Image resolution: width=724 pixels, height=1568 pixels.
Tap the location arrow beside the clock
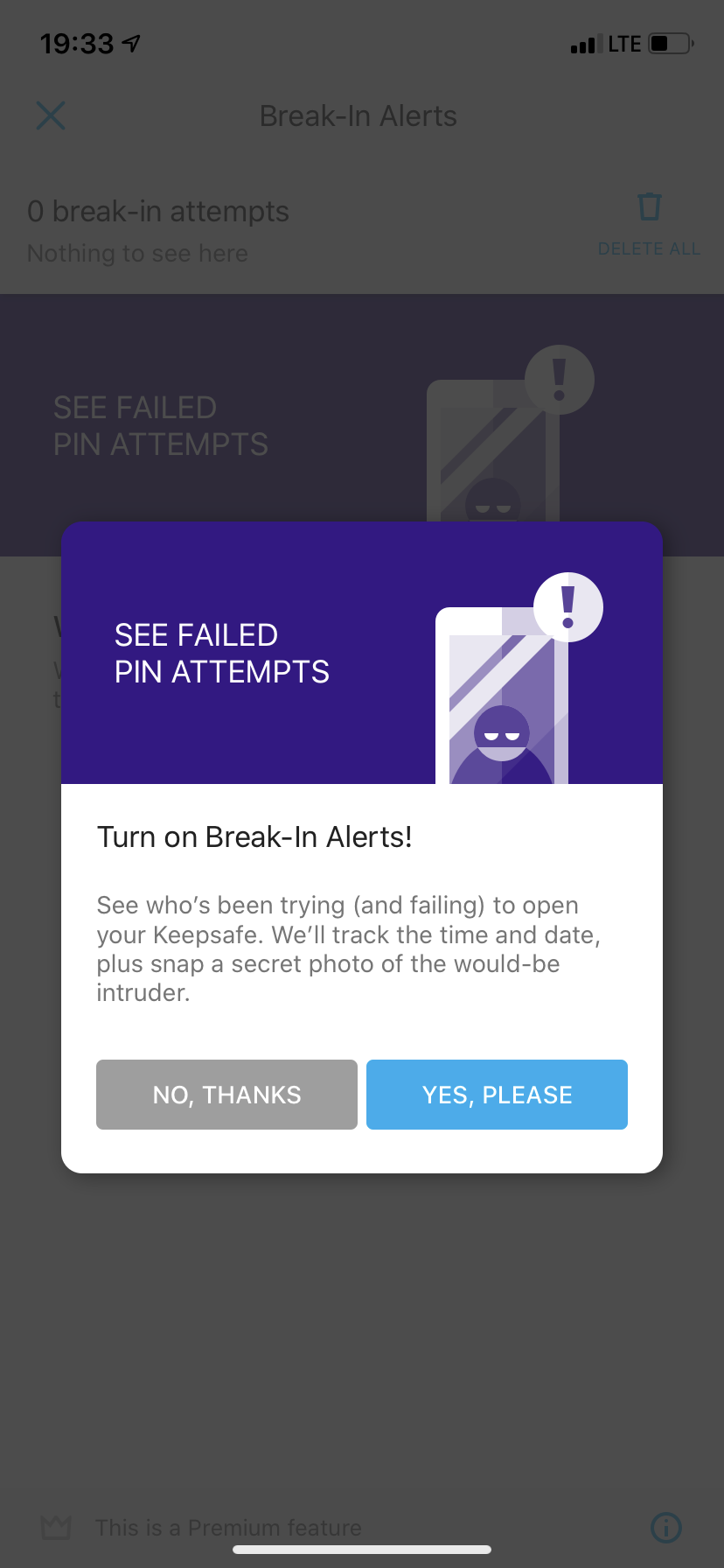click(131, 43)
